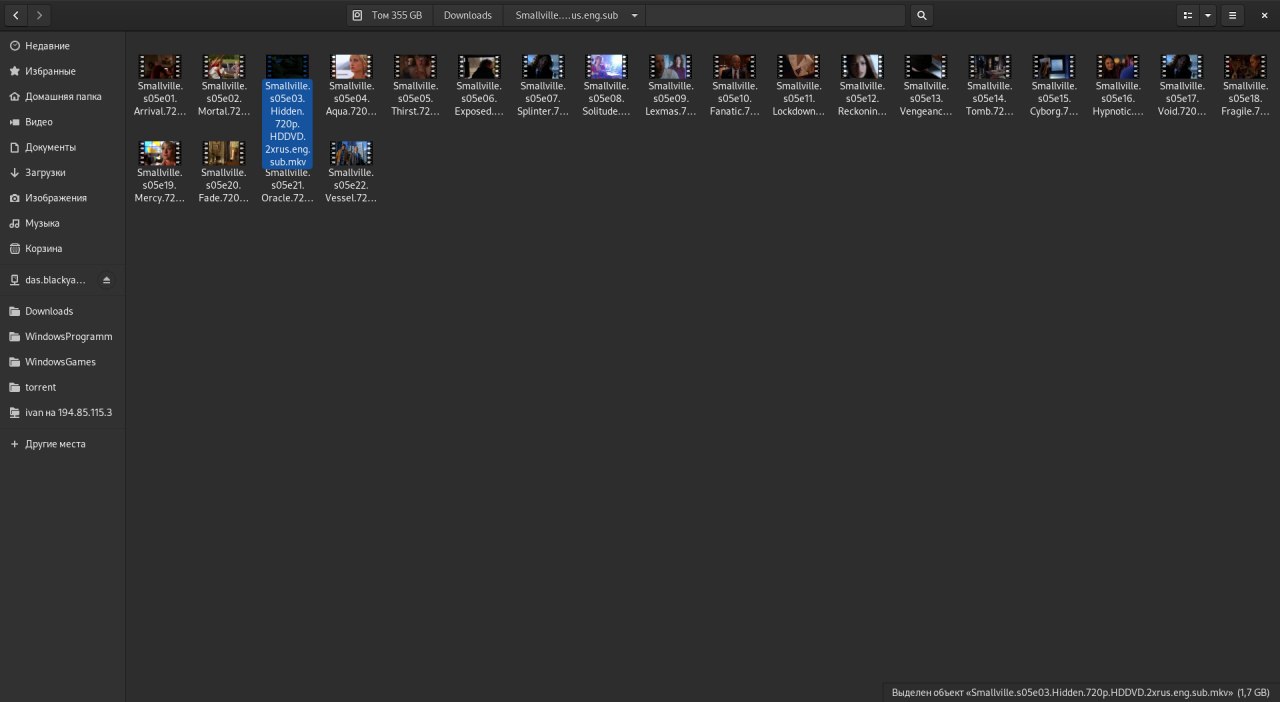Viewport: 1280px width, 702px height.
Task: Open Изображения in the sidebar
Action: click(x=62, y=198)
